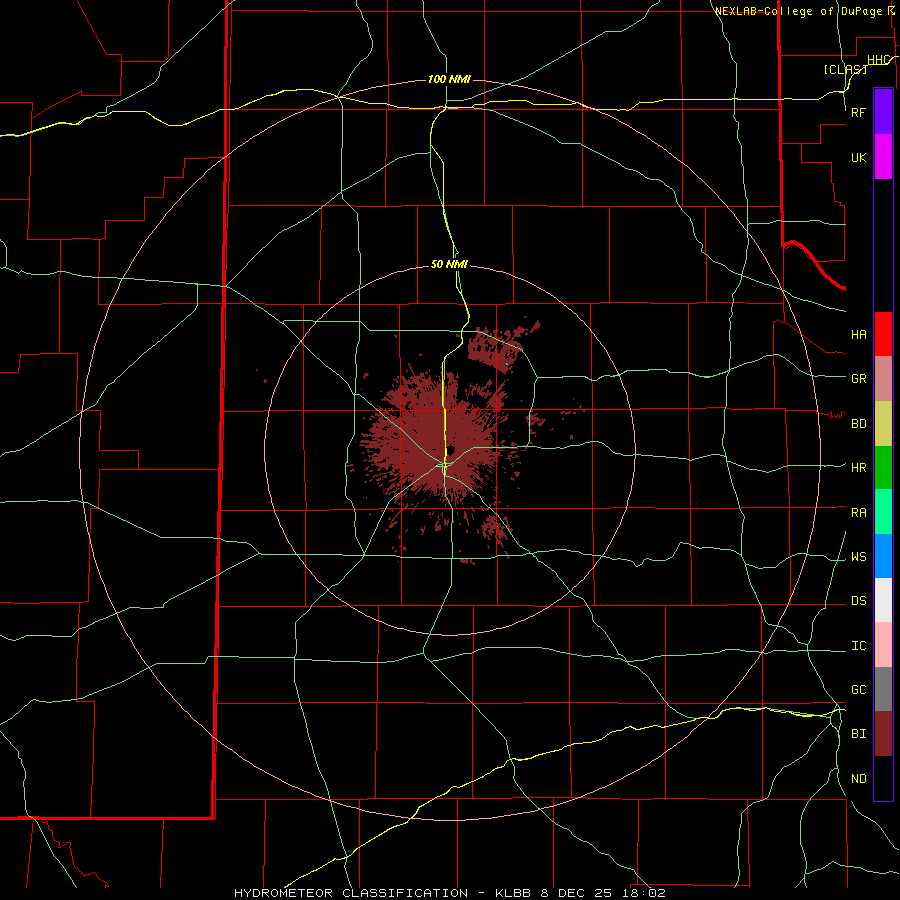Click the detached echo patch northeast of radar
This screenshot has width=900, height=900.
pos(498,347)
